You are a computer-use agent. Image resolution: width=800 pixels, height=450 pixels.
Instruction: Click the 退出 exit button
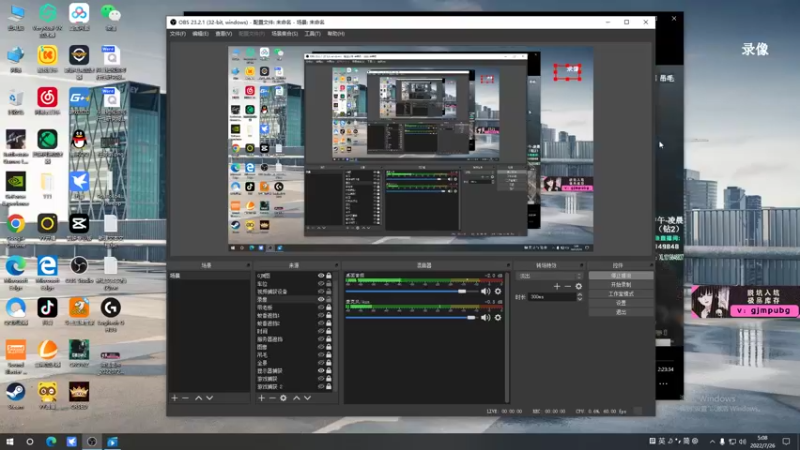coord(621,312)
